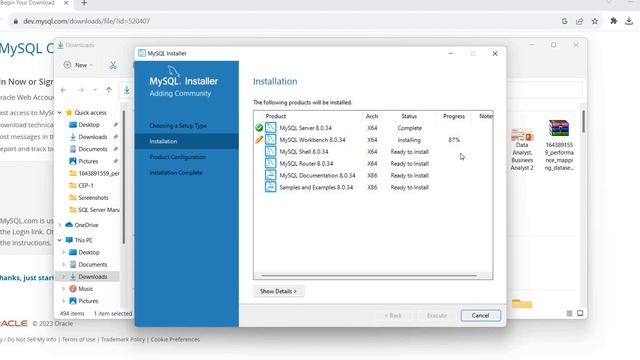The height and width of the screenshot is (360, 640).
Task: Switch Explorer to details view icon
Action: tap(569, 313)
